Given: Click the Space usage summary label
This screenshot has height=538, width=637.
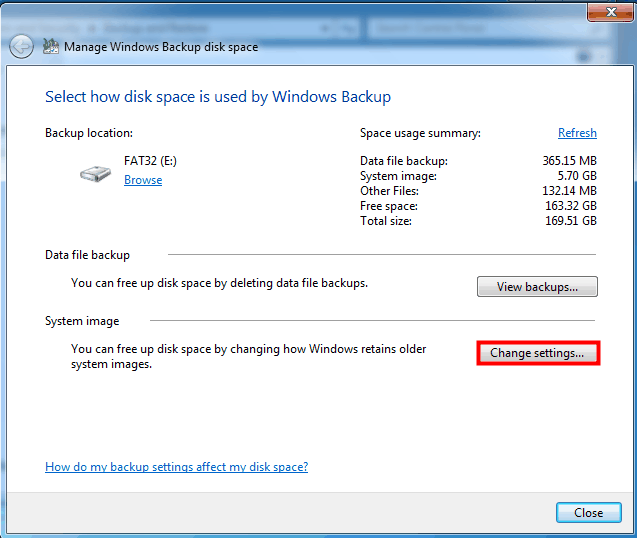Looking at the screenshot, I should (420, 133).
